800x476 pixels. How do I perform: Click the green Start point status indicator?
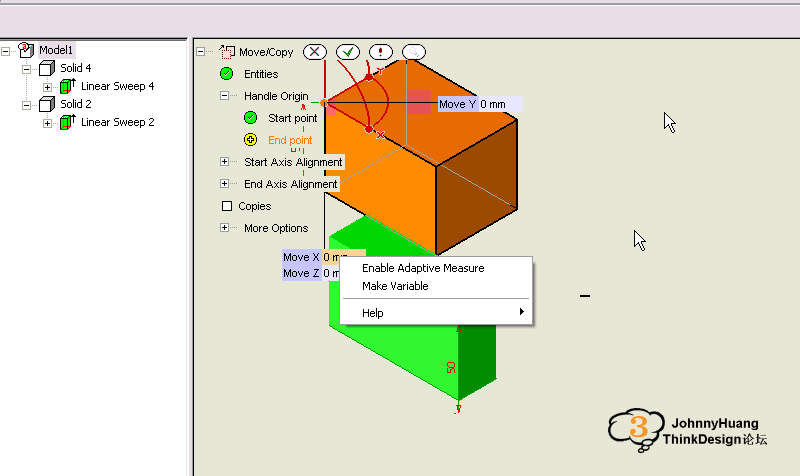(x=251, y=118)
